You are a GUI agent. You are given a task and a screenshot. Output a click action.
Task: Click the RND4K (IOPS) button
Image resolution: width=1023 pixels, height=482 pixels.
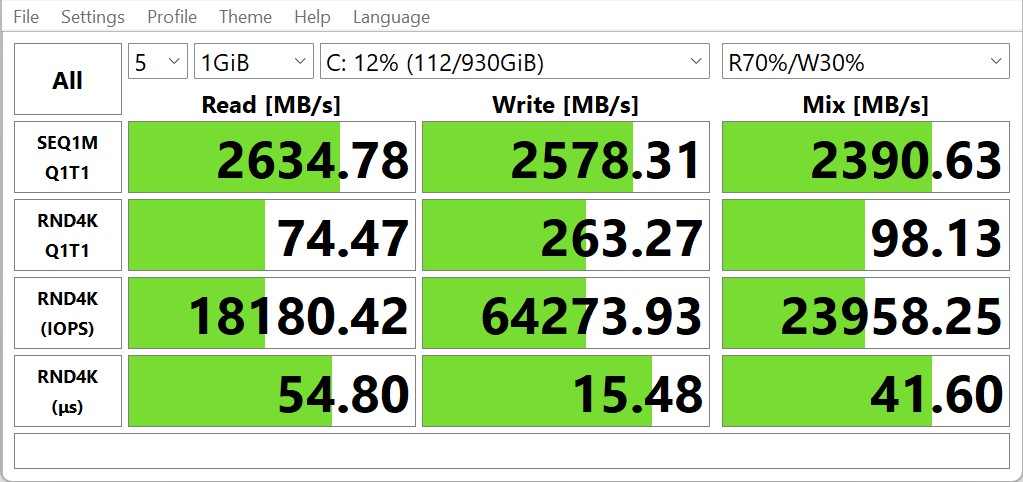tap(67, 313)
